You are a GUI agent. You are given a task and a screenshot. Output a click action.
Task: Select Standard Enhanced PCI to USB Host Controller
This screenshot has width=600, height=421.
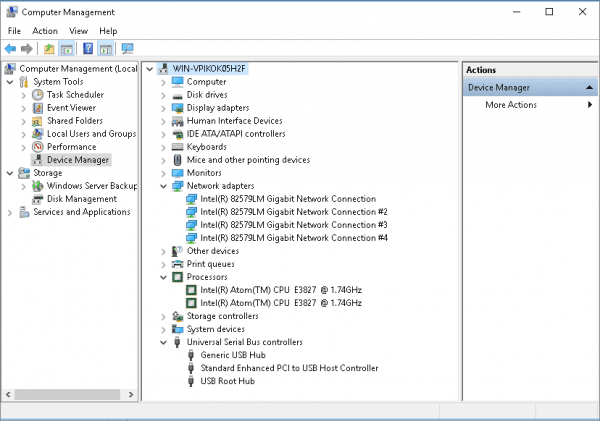[289, 368]
